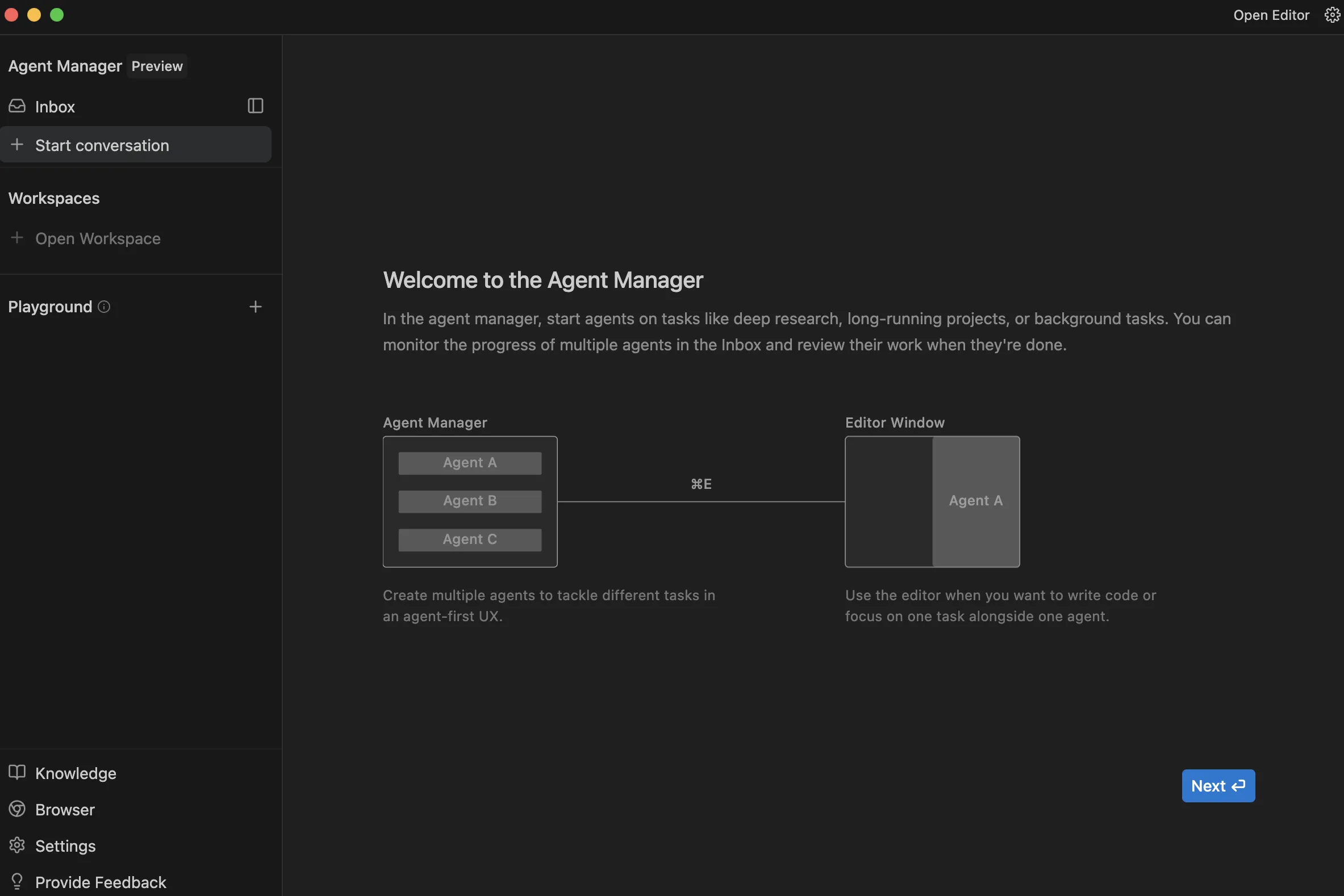The width and height of the screenshot is (1344, 896).
Task: Click the Preview badge next to Agent Manager
Action: [x=157, y=66]
